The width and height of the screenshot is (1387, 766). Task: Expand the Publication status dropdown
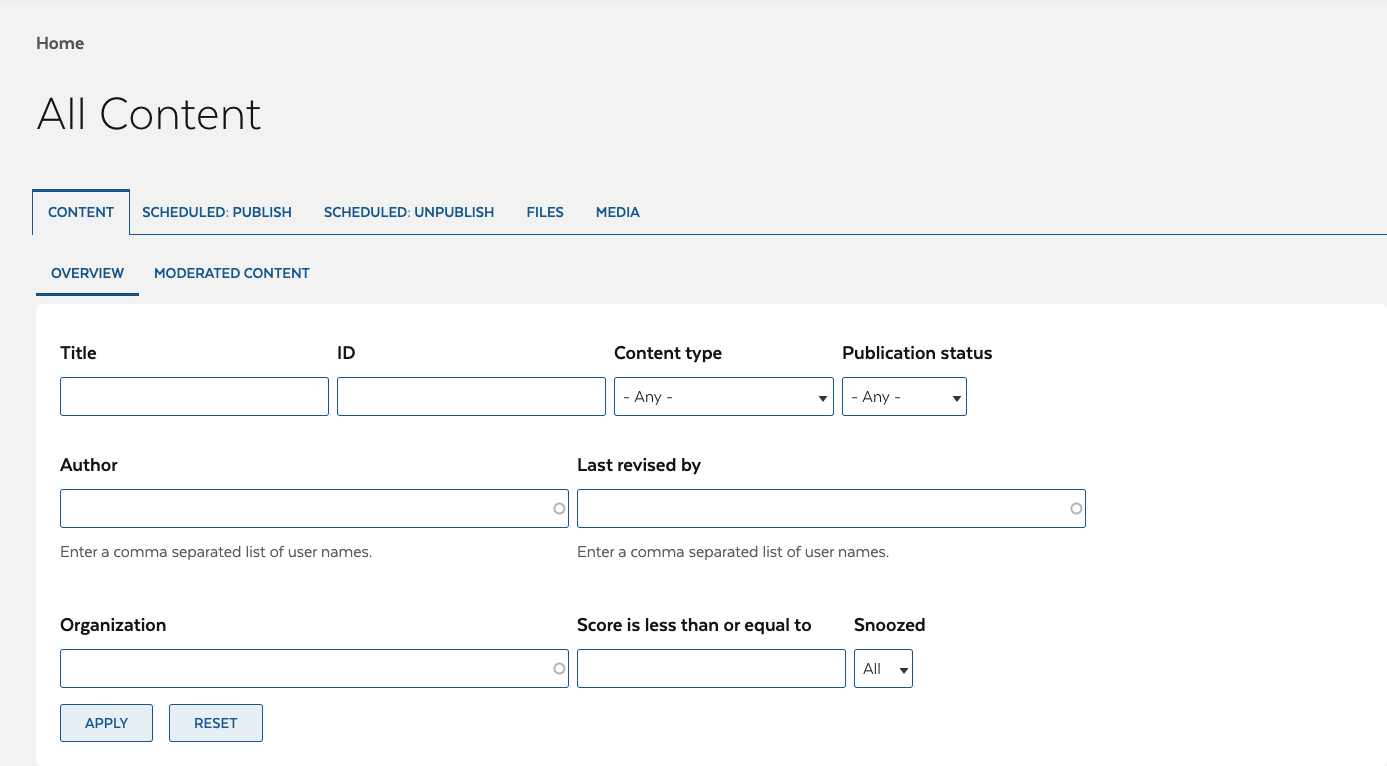904,397
